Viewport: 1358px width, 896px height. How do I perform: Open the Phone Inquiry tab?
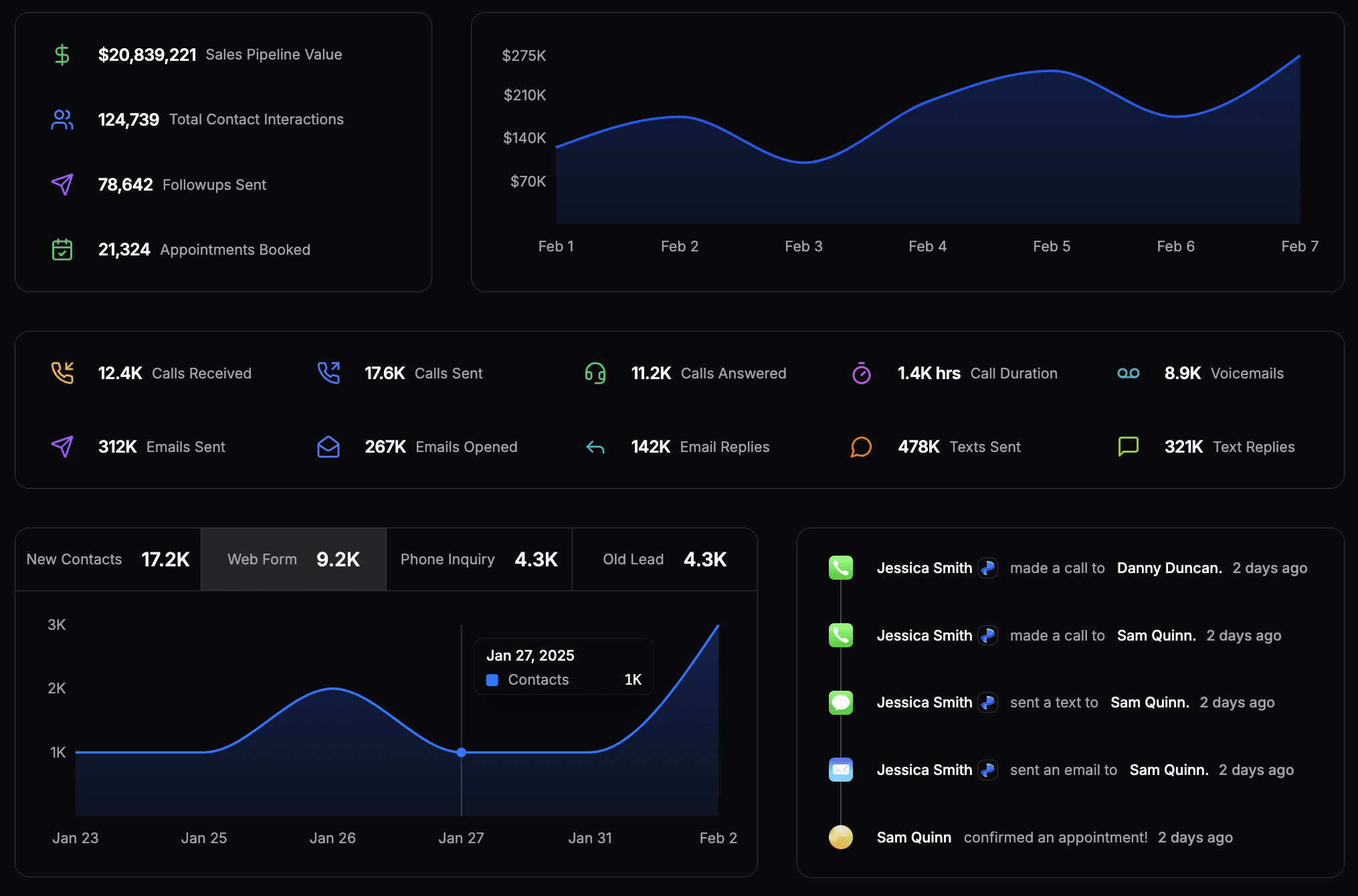pos(479,560)
